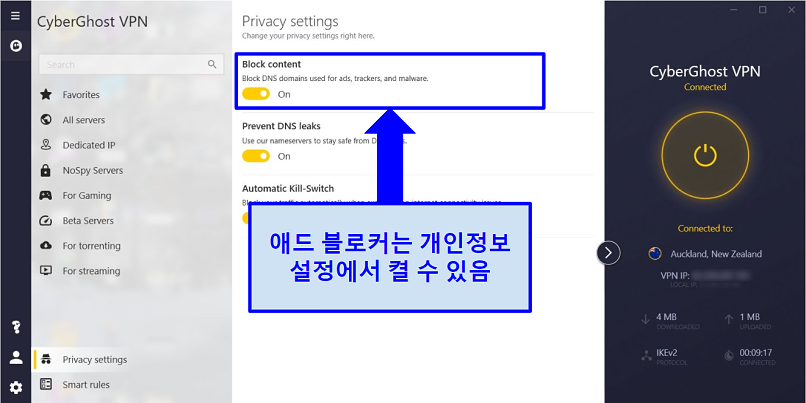Open the user account icon
The height and width of the screenshot is (403, 806).
[16, 357]
